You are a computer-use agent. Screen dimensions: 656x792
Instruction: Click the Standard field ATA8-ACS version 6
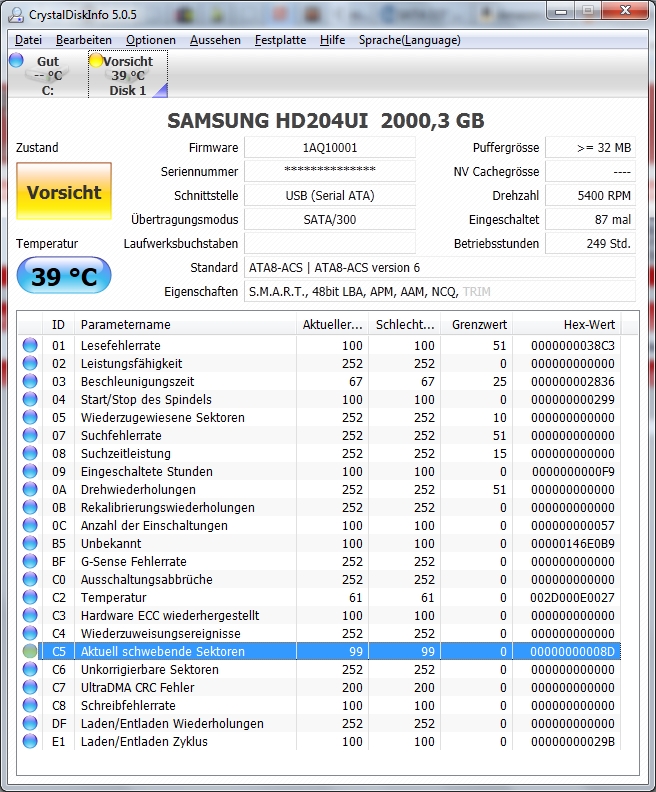point(440,267)
